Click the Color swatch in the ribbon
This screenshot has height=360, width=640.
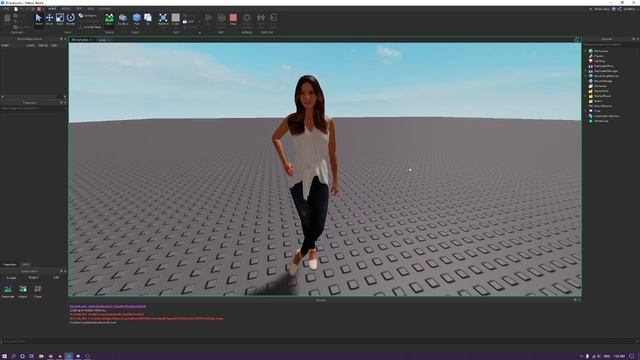point(176,18)
